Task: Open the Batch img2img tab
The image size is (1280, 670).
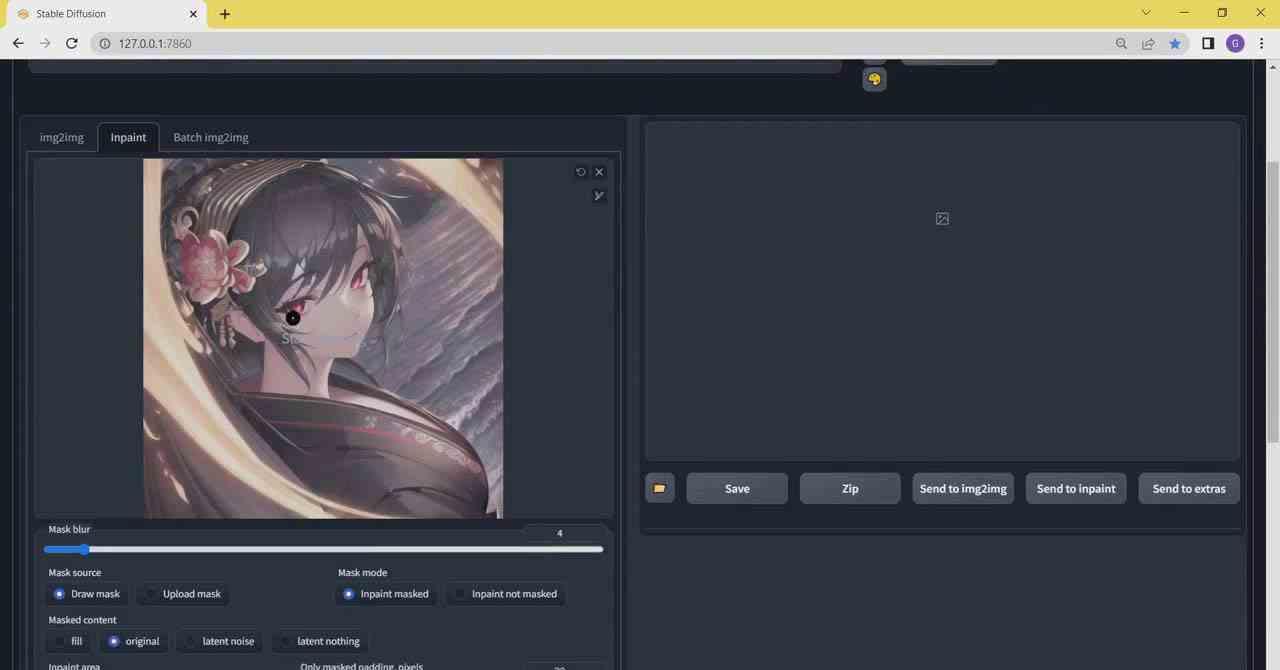Action: (x=210, y=137)
